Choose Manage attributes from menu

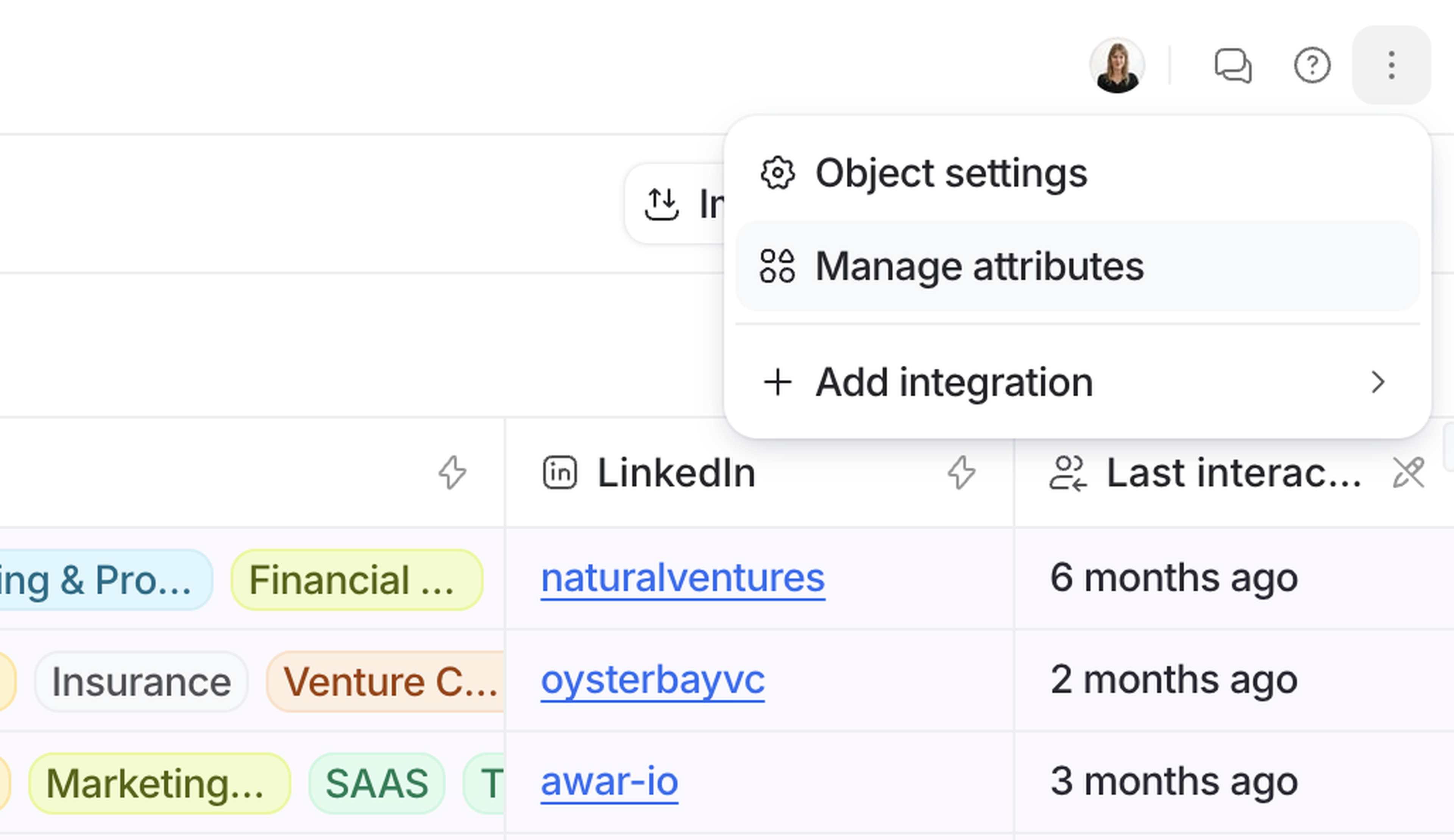point(978,266)
